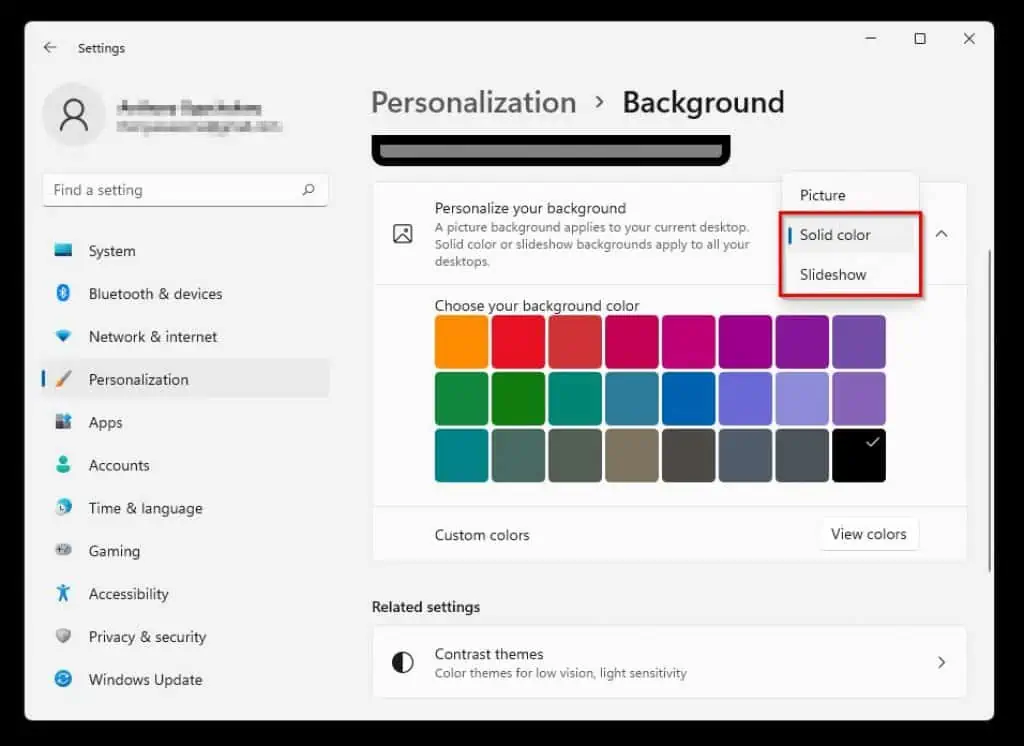Select the orange background color swatch
This screenshot has width=1024, height=746.
tap(460, 339)
